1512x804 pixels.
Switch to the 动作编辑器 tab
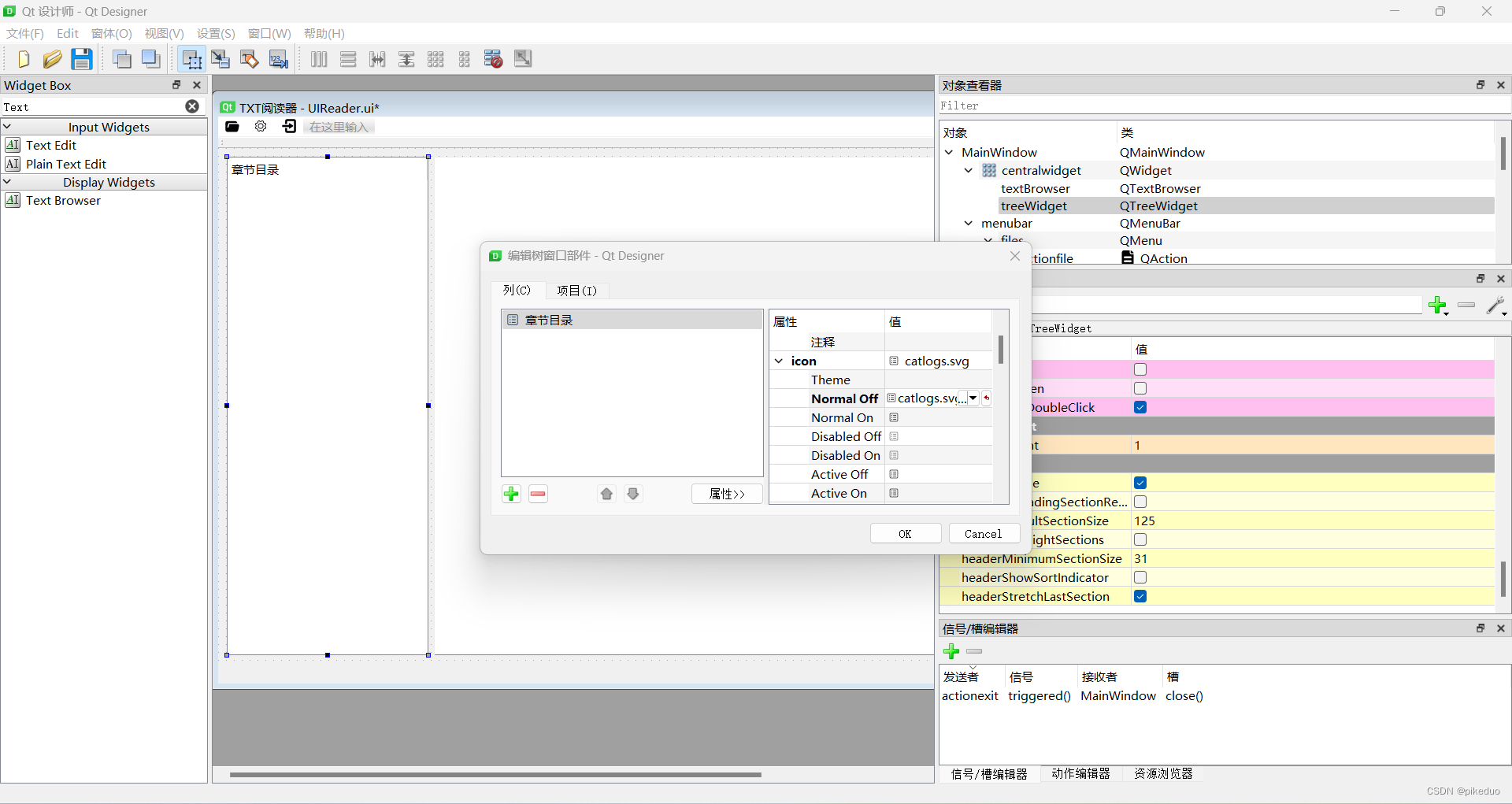pos(1080,773)
